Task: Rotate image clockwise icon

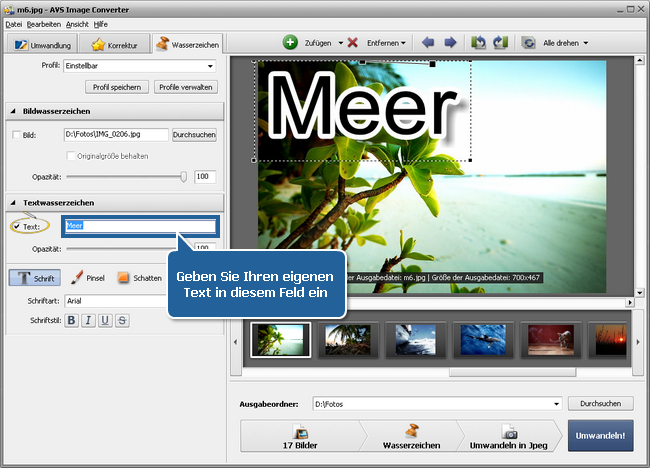Action: [x=500, y=42]
